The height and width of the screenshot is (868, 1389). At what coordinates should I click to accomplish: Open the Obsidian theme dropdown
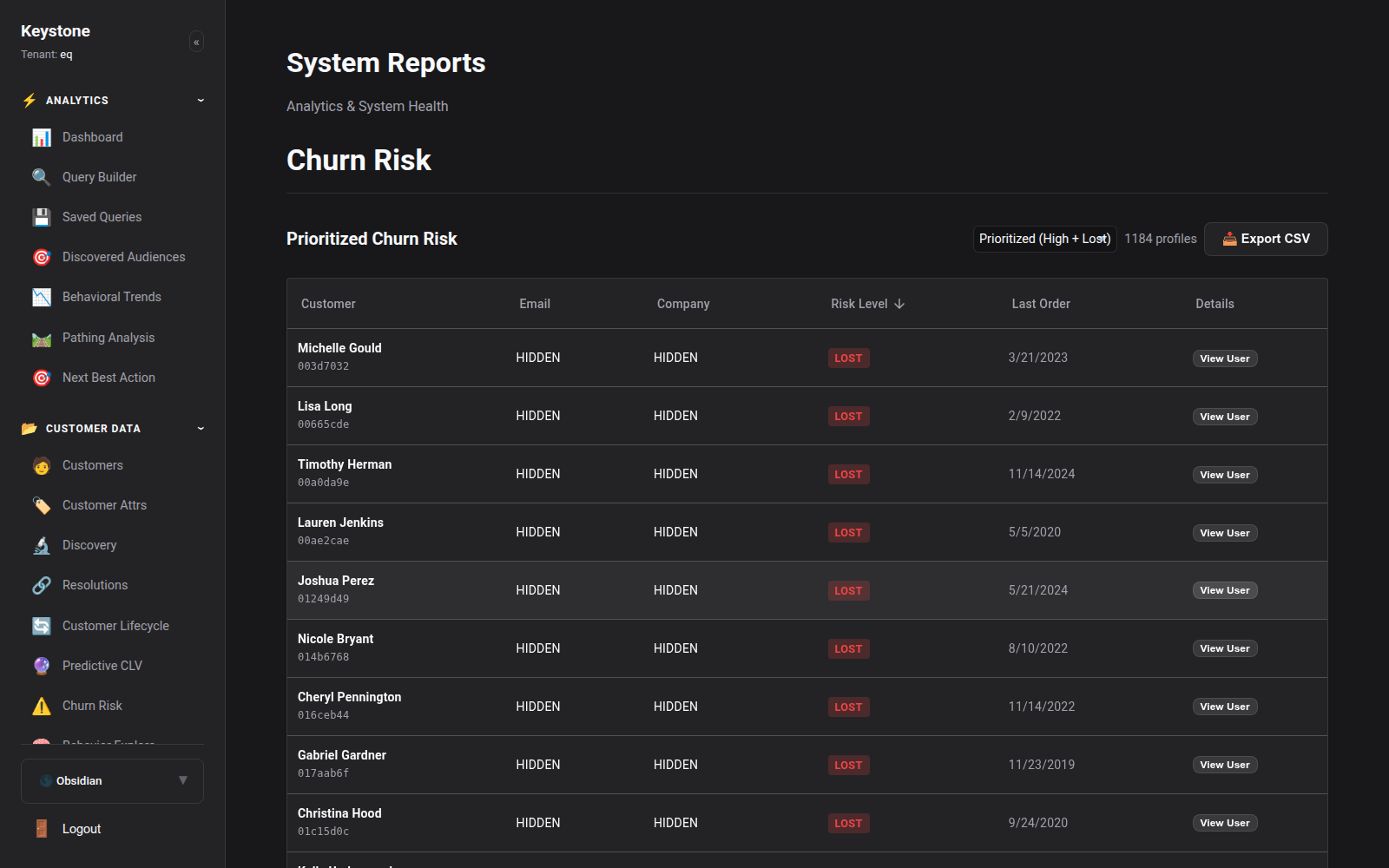(112, 781)
